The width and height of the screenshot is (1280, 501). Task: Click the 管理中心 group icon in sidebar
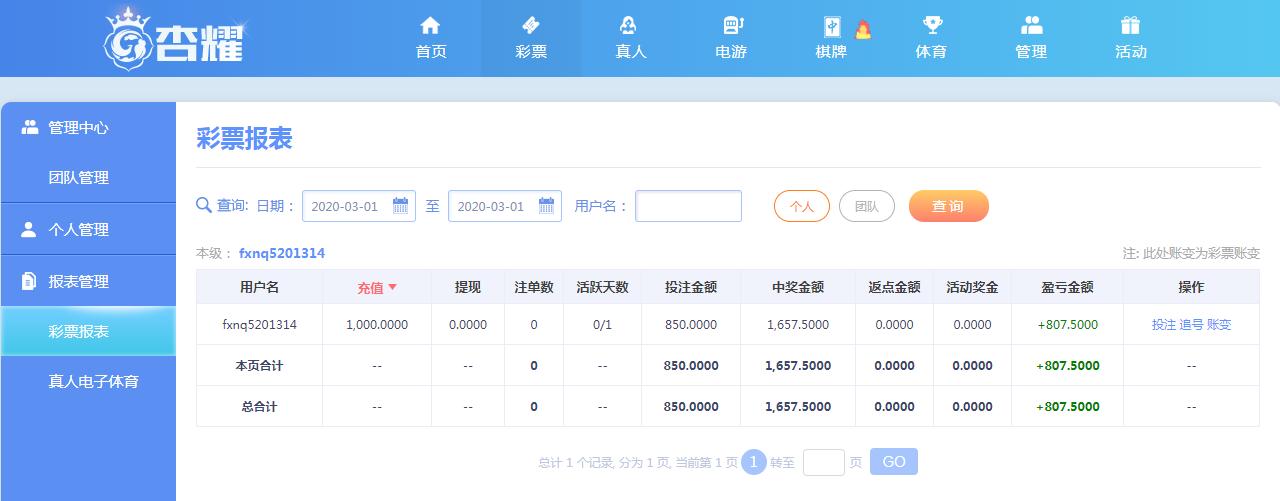[x=29, y=127]
